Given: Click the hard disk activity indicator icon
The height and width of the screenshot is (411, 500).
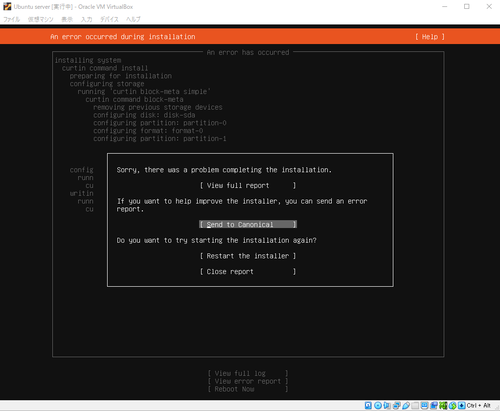Looking at the screenshot, I should click(368, 405).
